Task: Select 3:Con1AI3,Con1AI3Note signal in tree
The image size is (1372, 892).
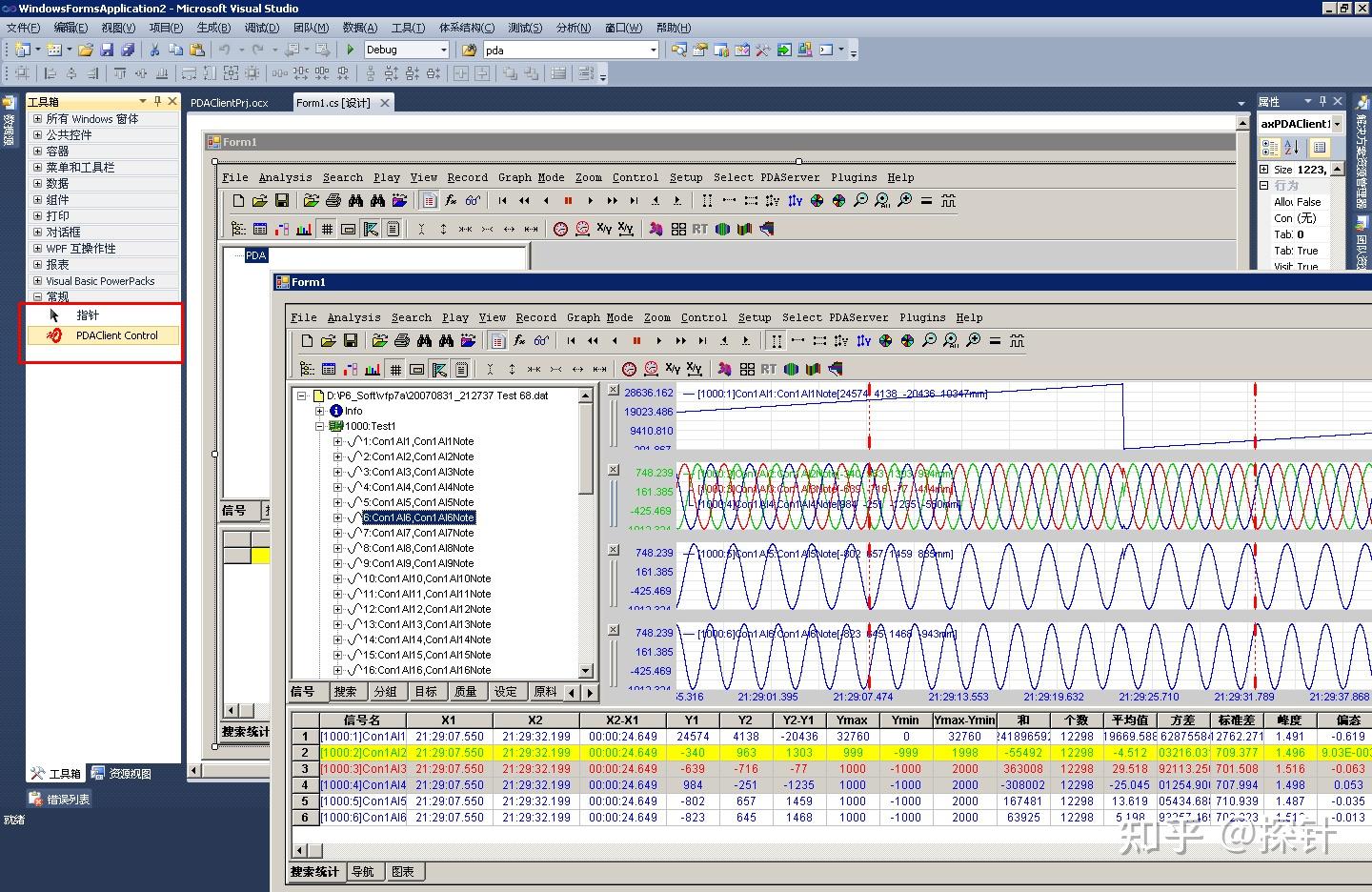Action: tap(417, 472)
